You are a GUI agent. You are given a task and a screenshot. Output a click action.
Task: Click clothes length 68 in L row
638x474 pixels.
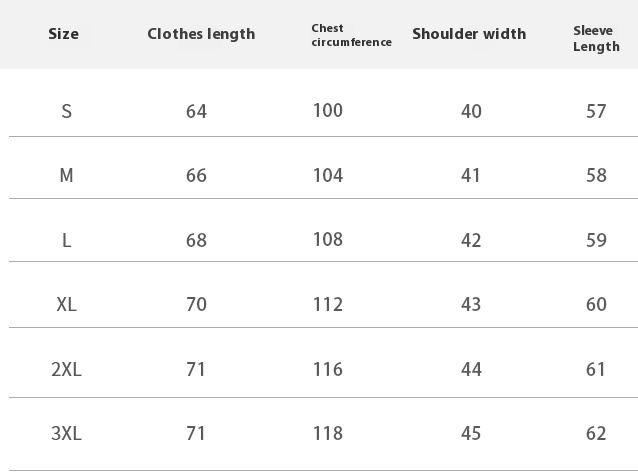pos(196,240)
